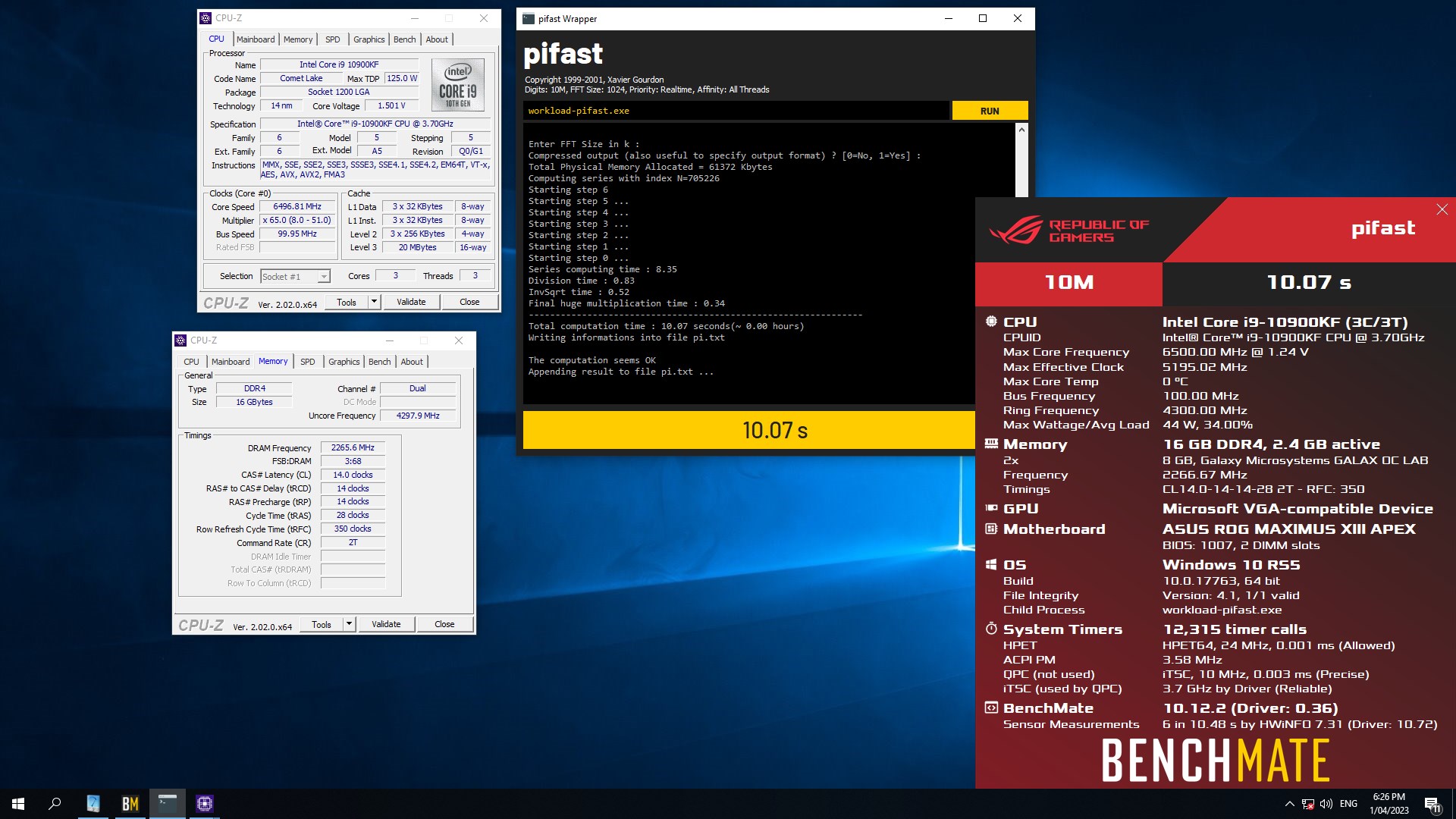This screenshot has height=819, width=1456.
Task: Open Bench tab in upper CPU-Z
Action: [405, 39]
